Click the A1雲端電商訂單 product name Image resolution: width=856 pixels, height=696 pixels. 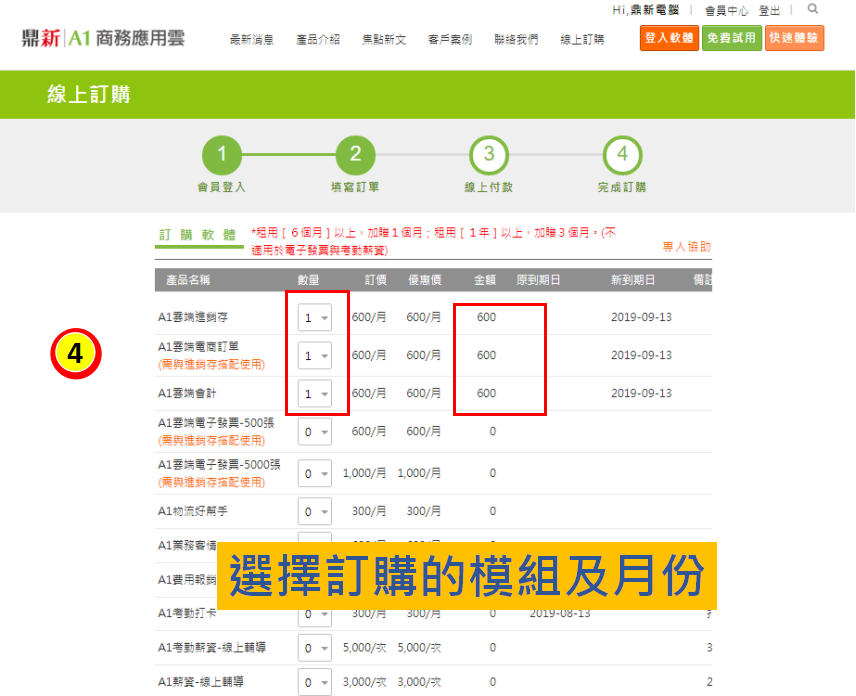198,347
